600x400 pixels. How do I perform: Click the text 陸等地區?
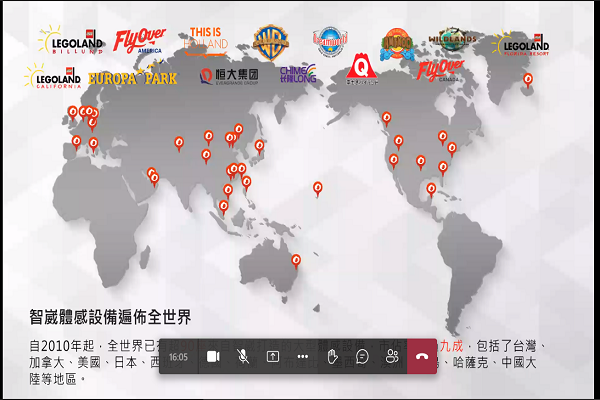click(x=53, y=379)
